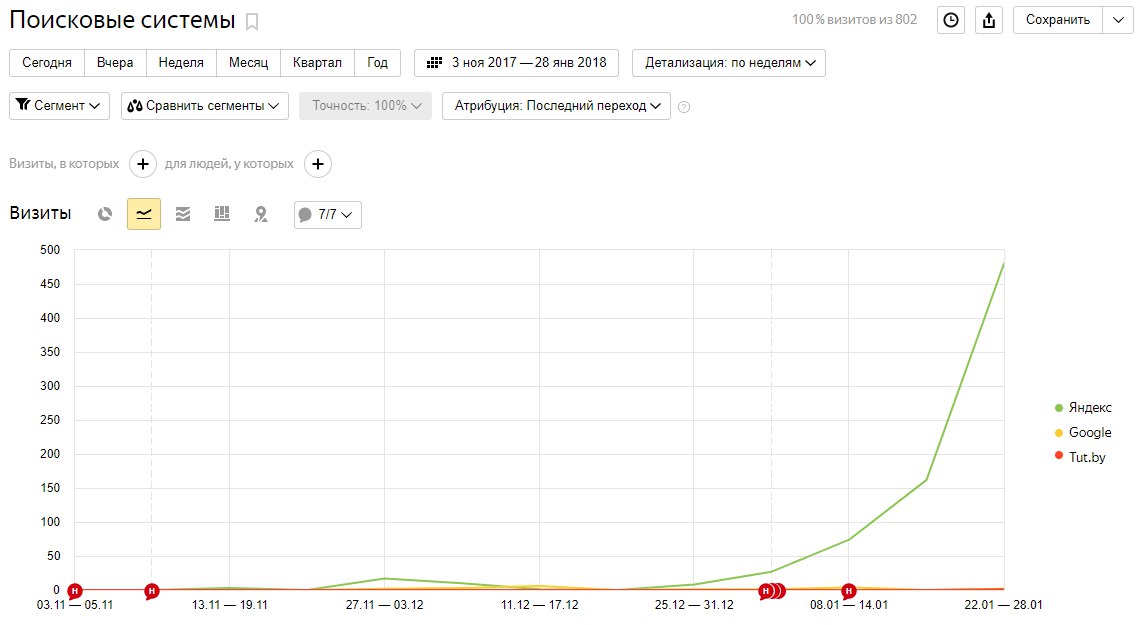Expand the Сохранить dropdown arrow
This screenshot has height=625, width=1136.
(x=1118, y=20)
